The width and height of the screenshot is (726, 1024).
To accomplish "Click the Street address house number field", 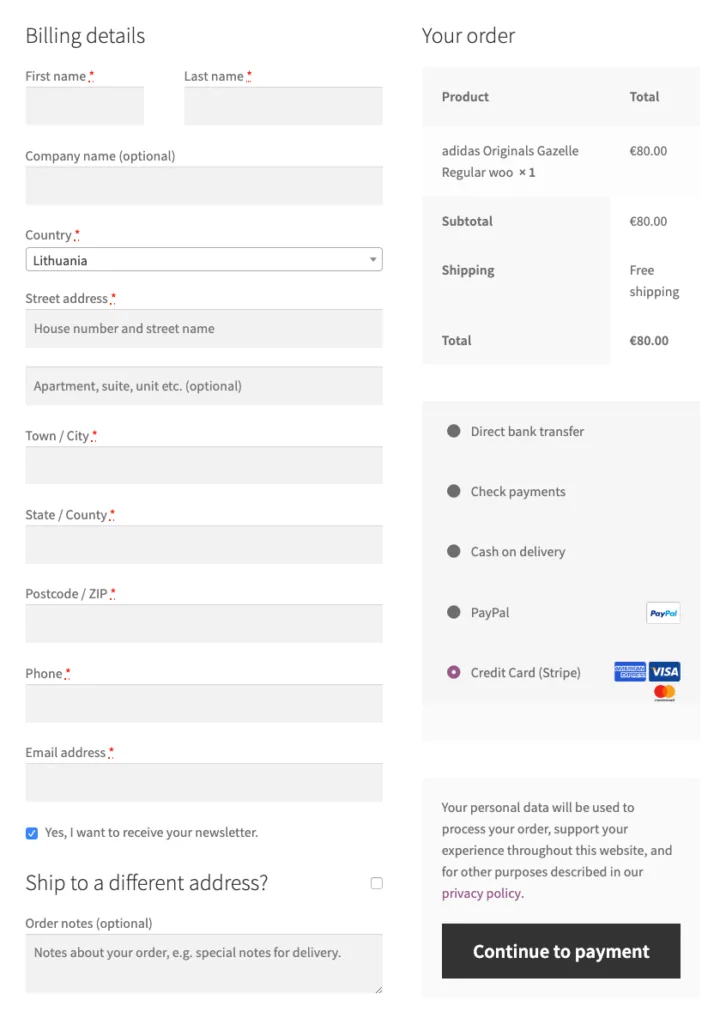I will tap(204, 328).
